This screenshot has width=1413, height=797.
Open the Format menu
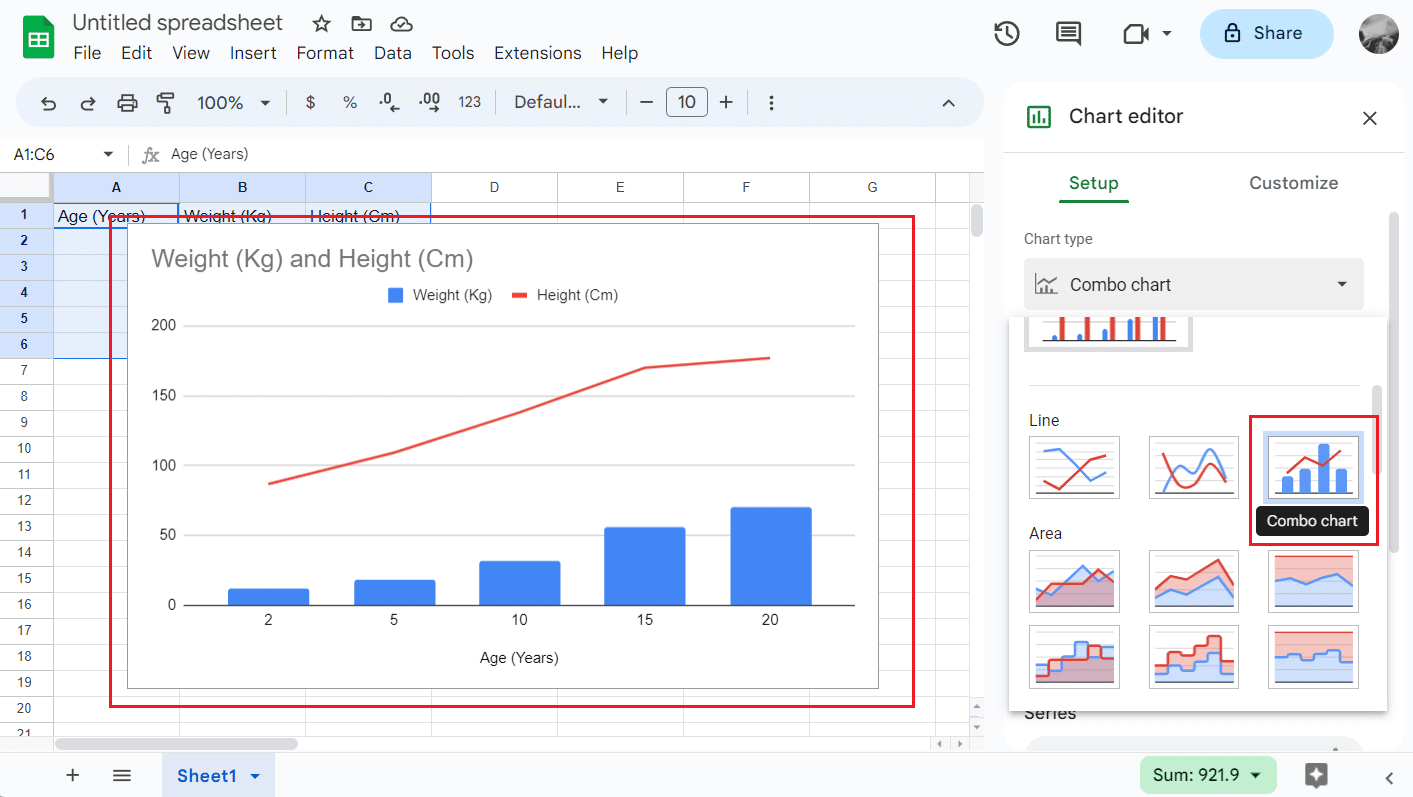pos(325,53)
